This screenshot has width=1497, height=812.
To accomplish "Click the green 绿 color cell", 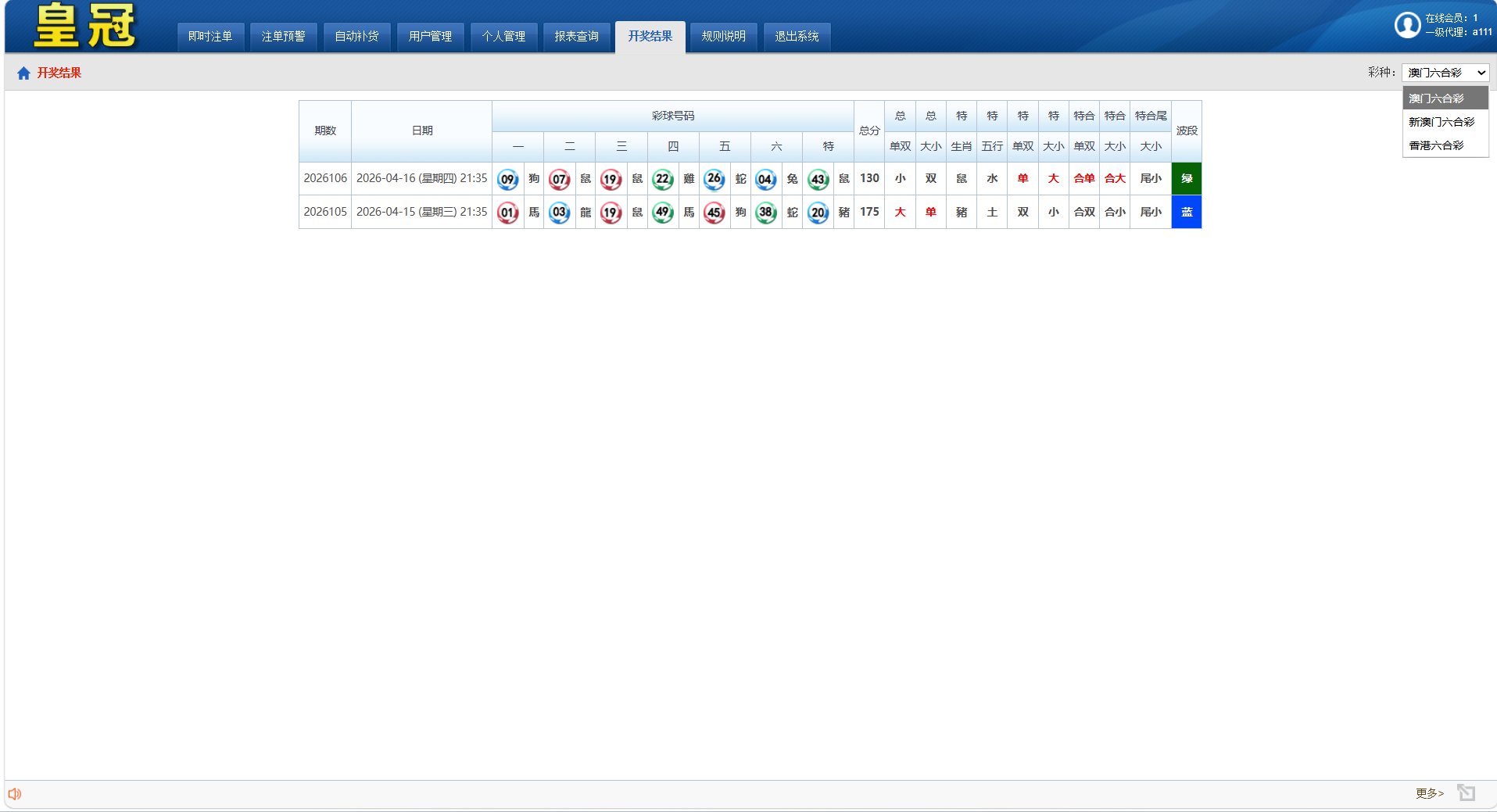I will coord(1186,179).
